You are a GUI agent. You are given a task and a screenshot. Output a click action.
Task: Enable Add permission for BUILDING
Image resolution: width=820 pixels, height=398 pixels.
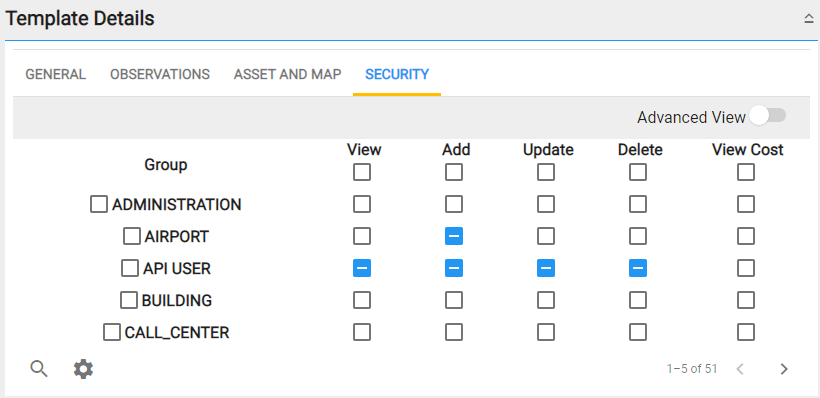tap(454, 300)
